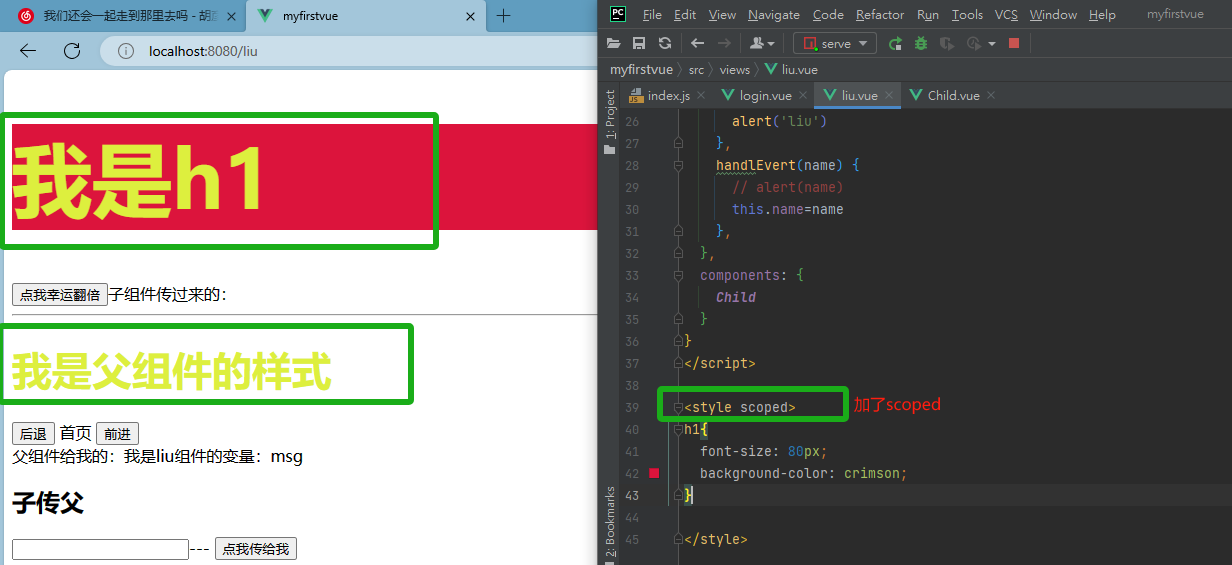Open the Navigate menu
The width and height of the screenshot is (1232, 565).
point(774,14)
